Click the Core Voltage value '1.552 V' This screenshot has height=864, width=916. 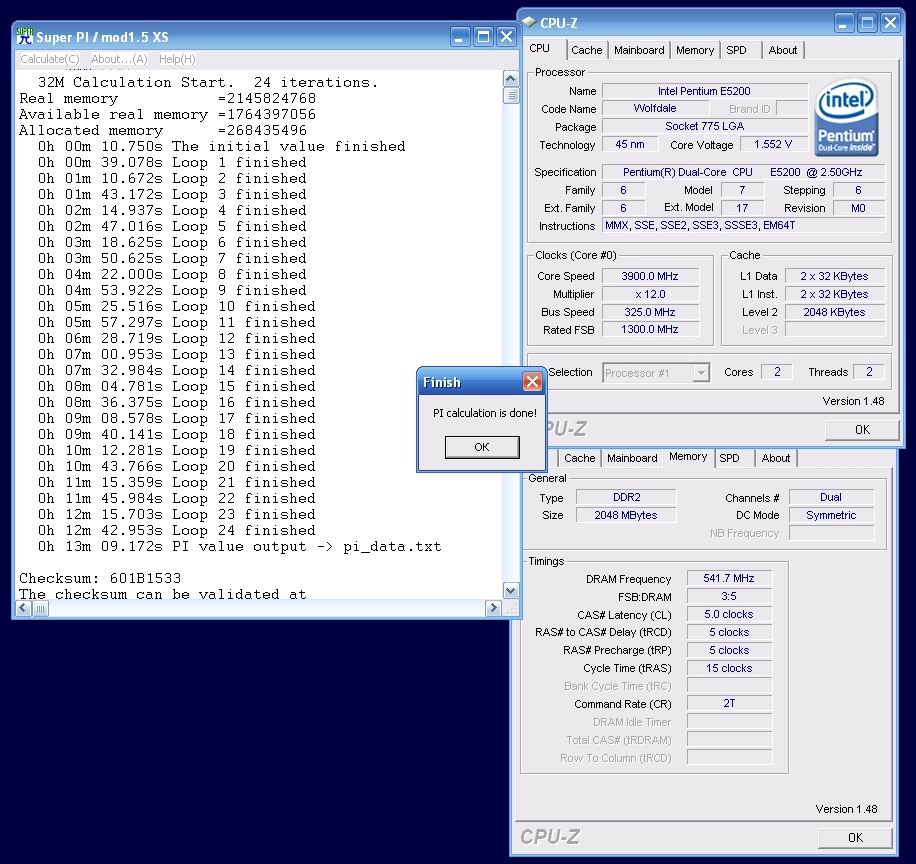773,144
